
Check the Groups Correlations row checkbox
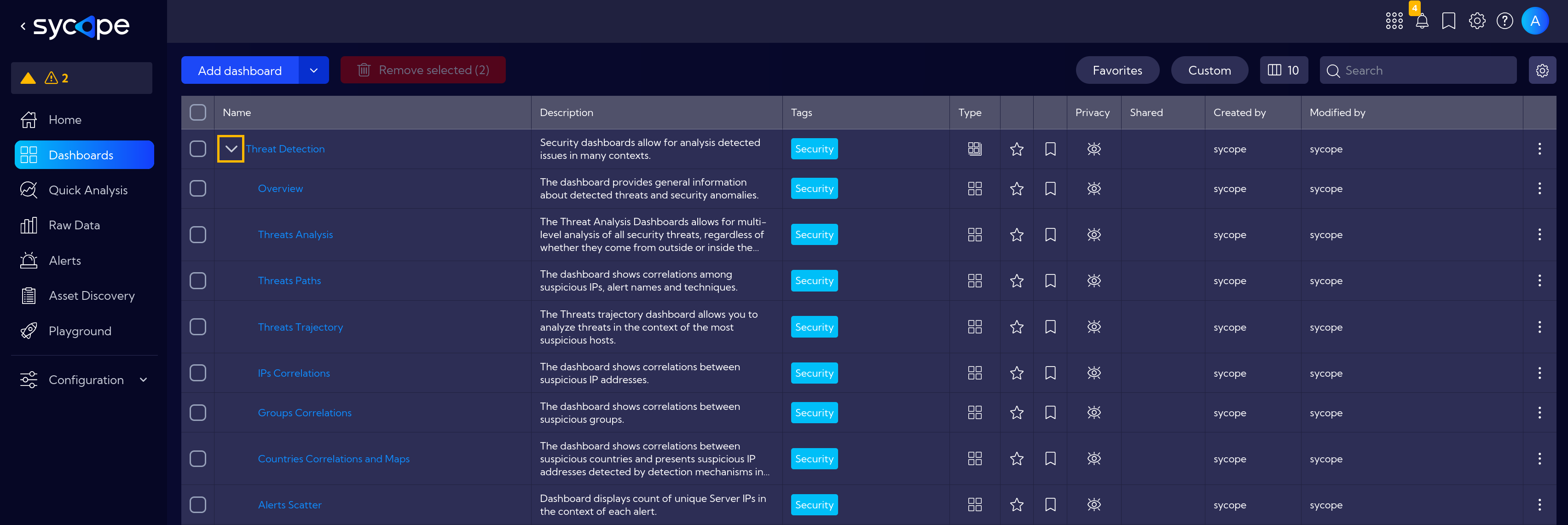click(x=198, y=412)
